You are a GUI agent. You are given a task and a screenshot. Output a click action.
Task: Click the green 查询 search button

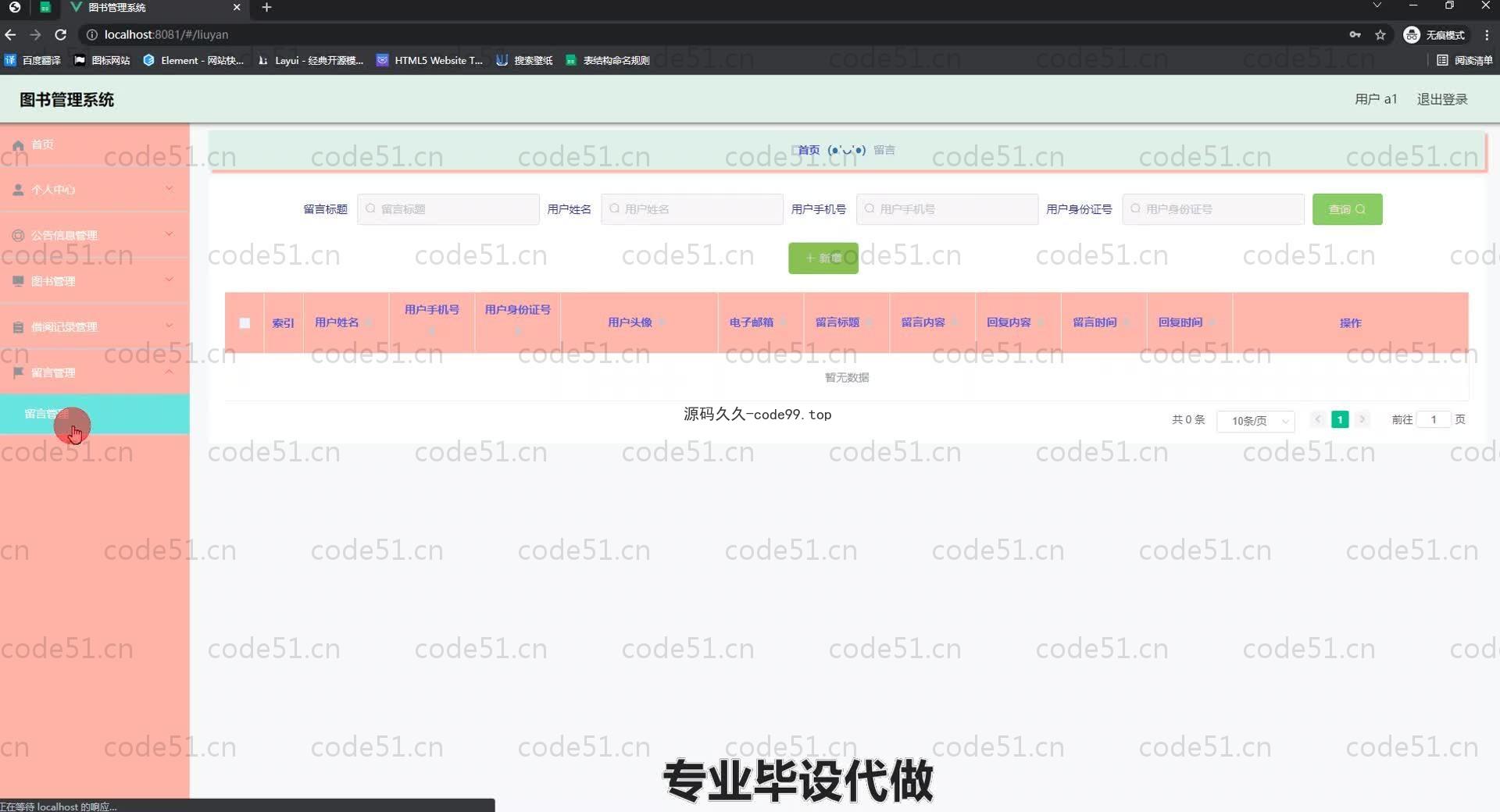pos(1347,209)
